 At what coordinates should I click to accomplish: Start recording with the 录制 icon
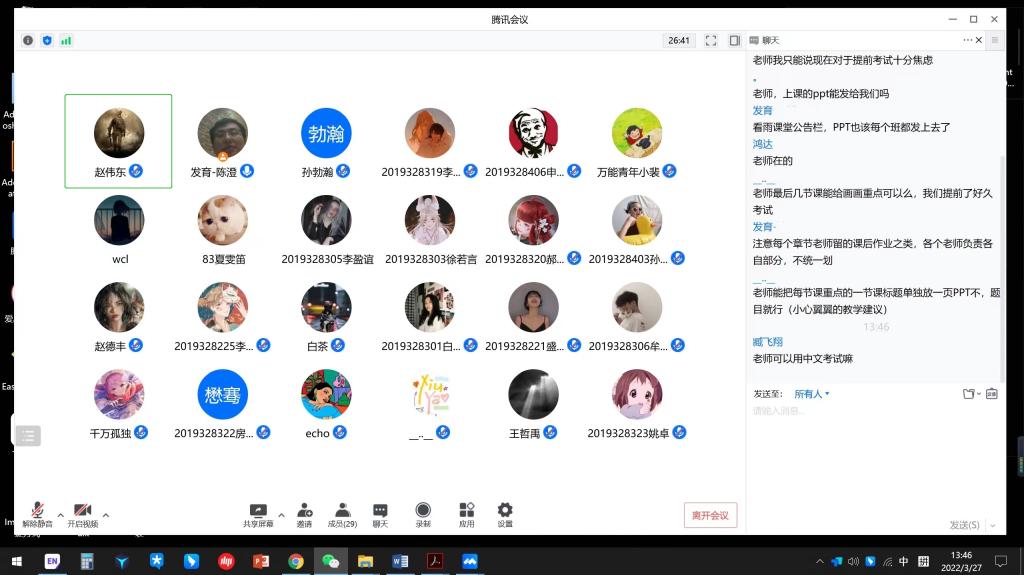coord(423,513)
